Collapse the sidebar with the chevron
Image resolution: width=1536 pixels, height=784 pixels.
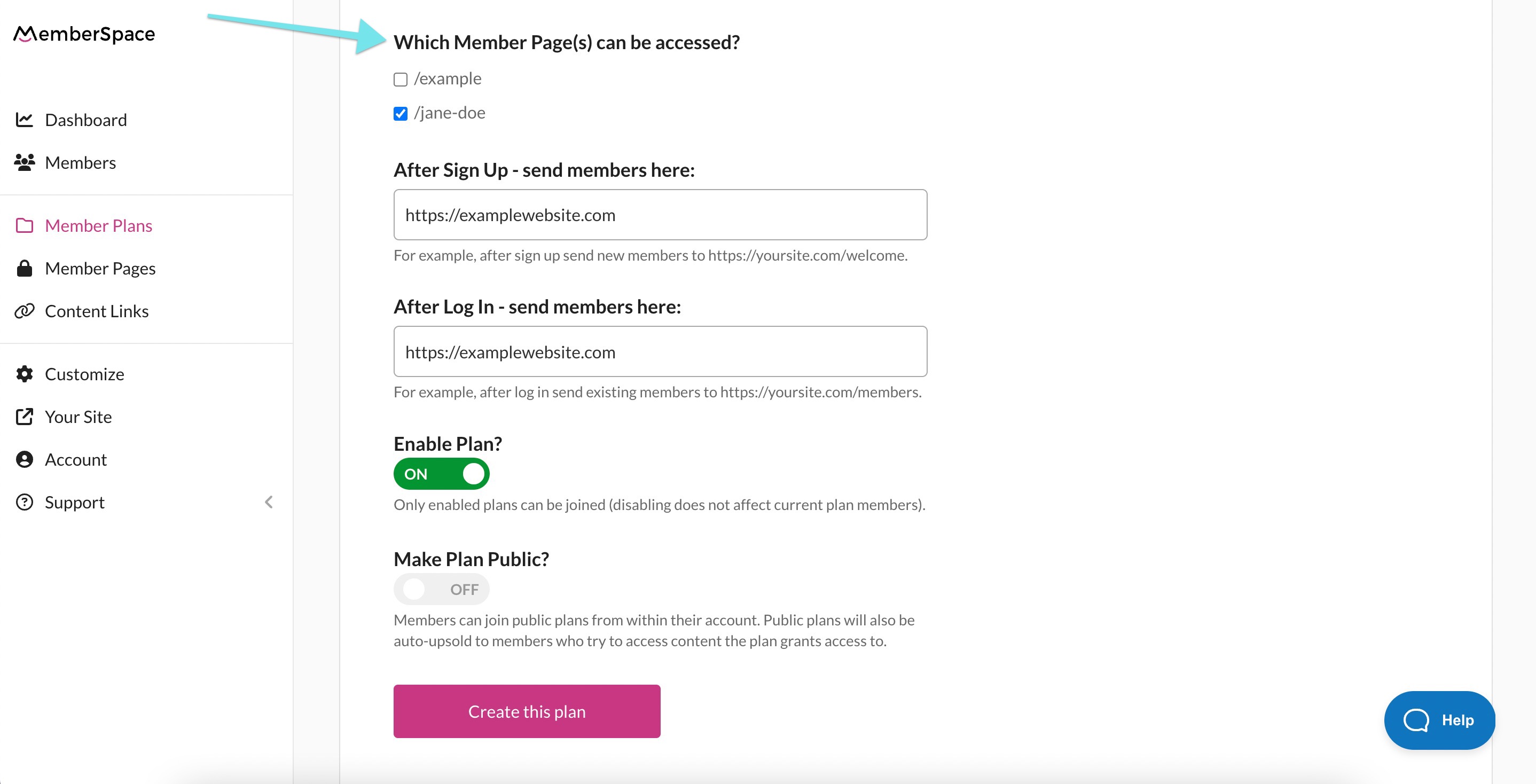[269, 501]
